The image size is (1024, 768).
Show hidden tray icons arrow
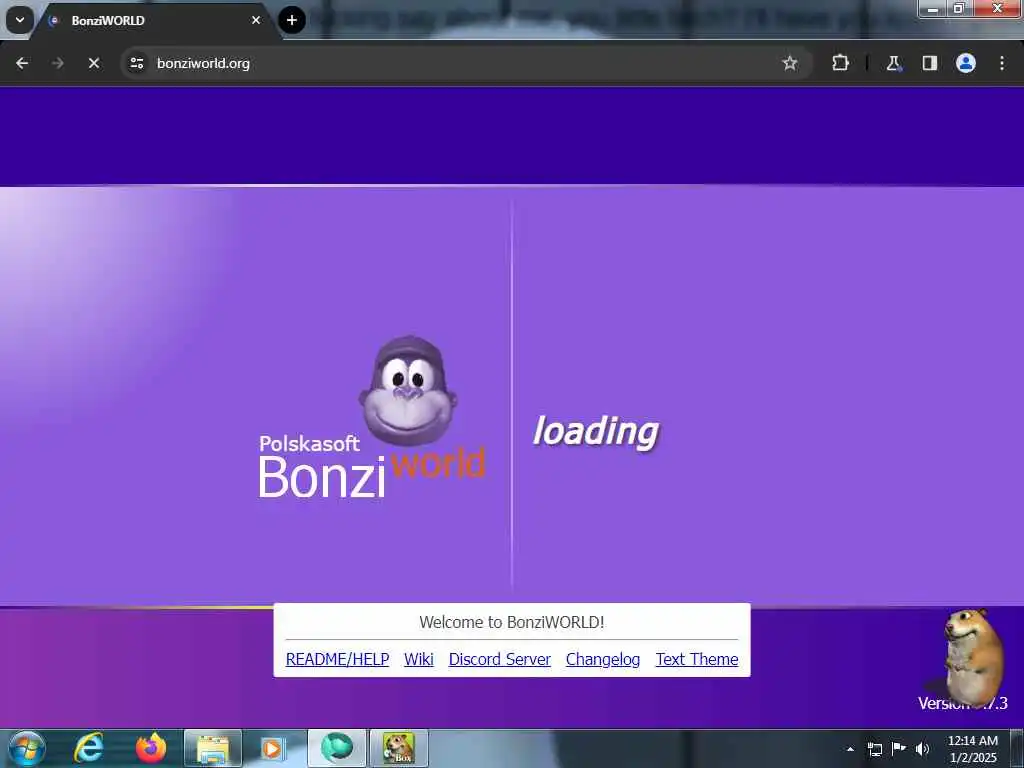850,749
